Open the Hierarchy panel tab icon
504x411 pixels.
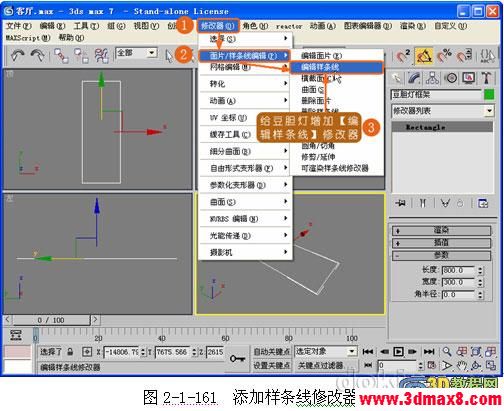(432, 78)
